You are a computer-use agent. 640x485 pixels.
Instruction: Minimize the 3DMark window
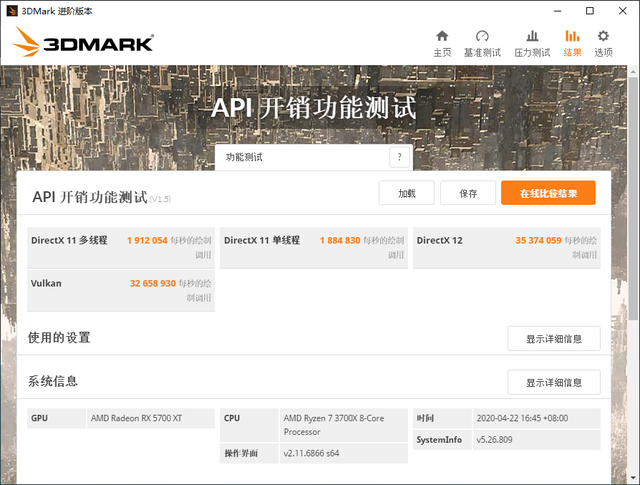558,11
